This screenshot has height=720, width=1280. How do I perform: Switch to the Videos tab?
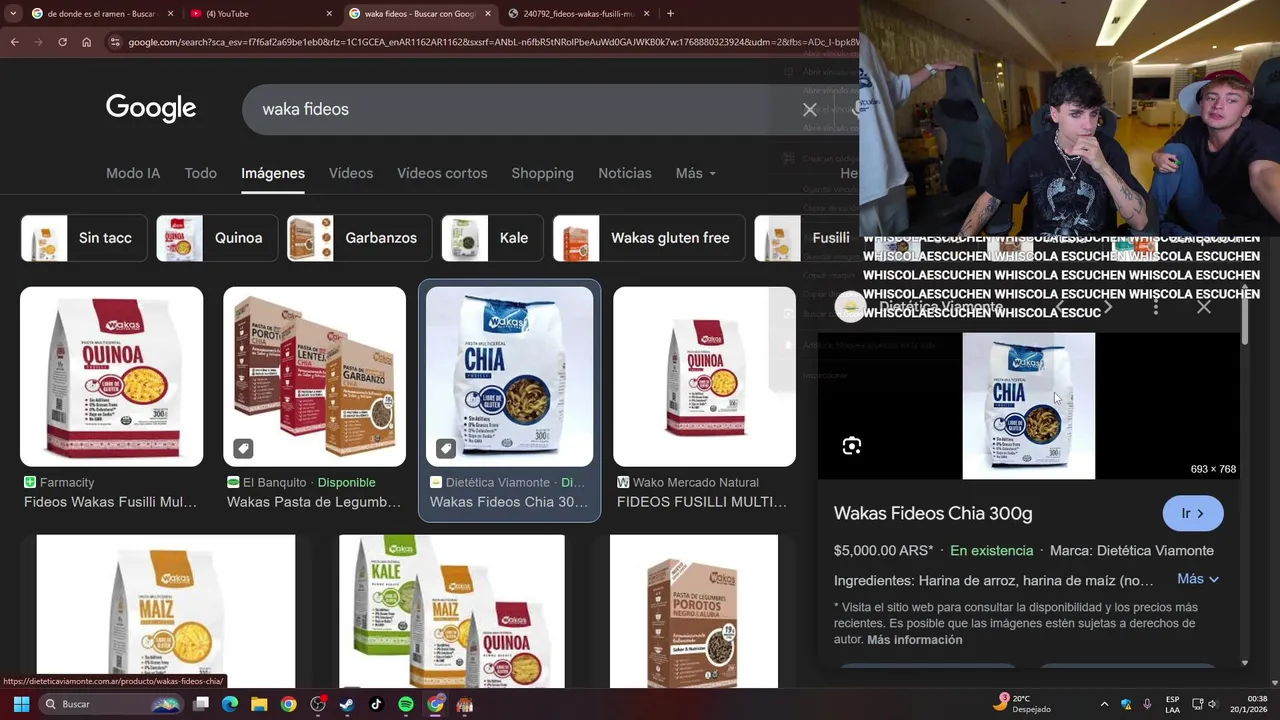point(351,173)
